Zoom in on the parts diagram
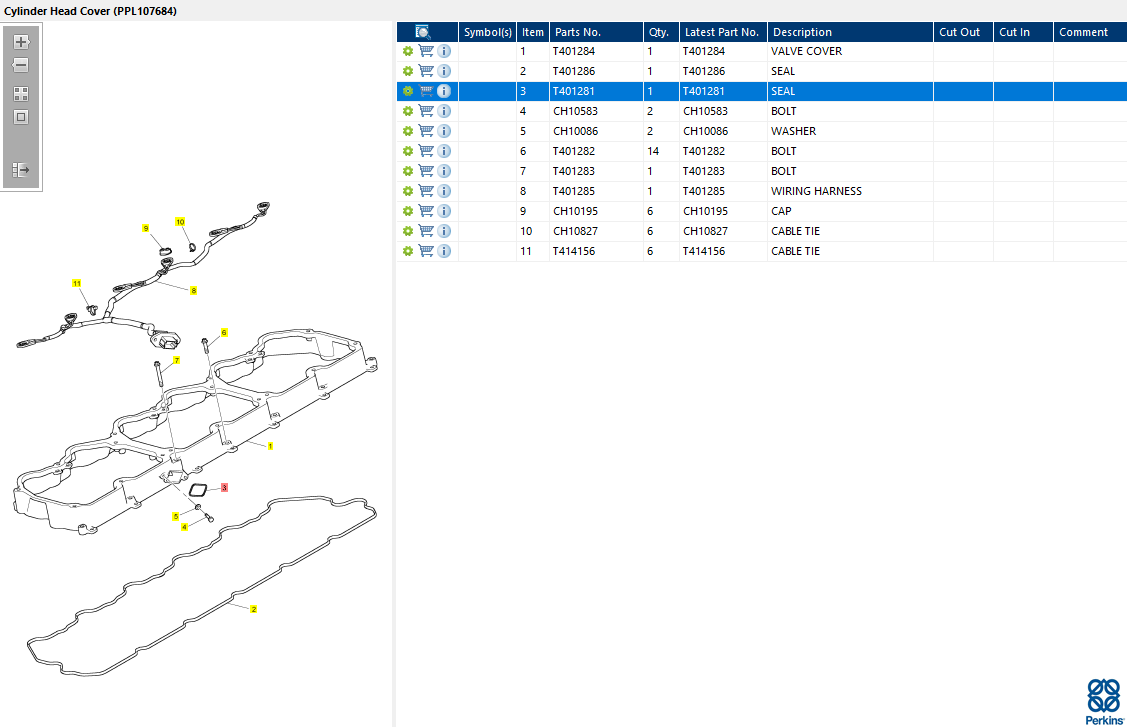Viewport: 1127px width, 727px height. pos(21,42)
